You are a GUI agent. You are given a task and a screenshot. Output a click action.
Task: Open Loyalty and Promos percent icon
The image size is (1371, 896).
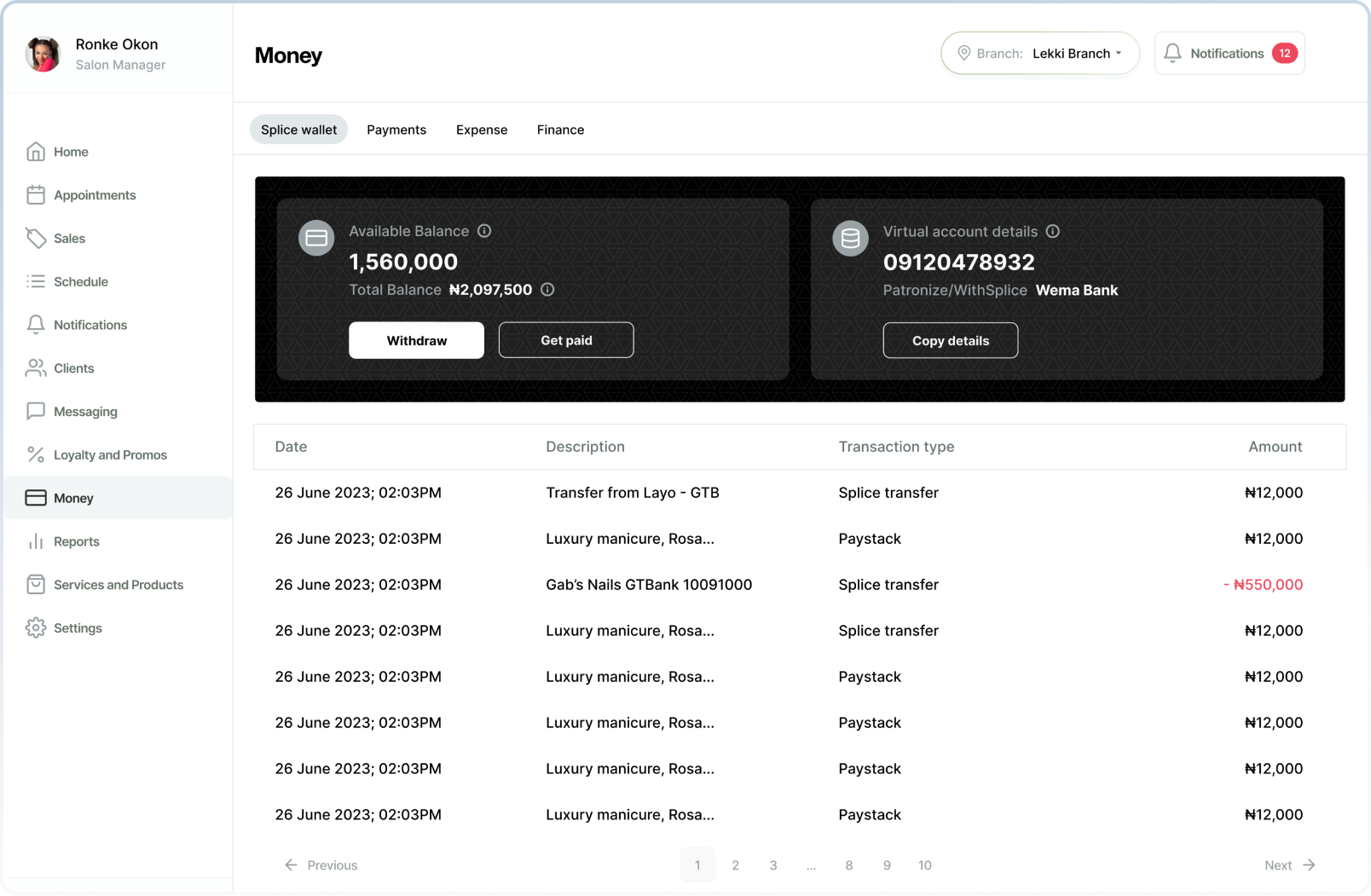[36, 454]
